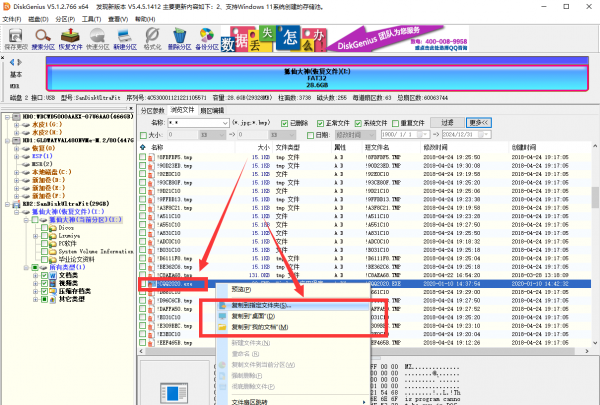Choose 复制到指定文件夹(S) from the context menu
600x405 pixels.
pyautogui.click(x=260, y=304)
